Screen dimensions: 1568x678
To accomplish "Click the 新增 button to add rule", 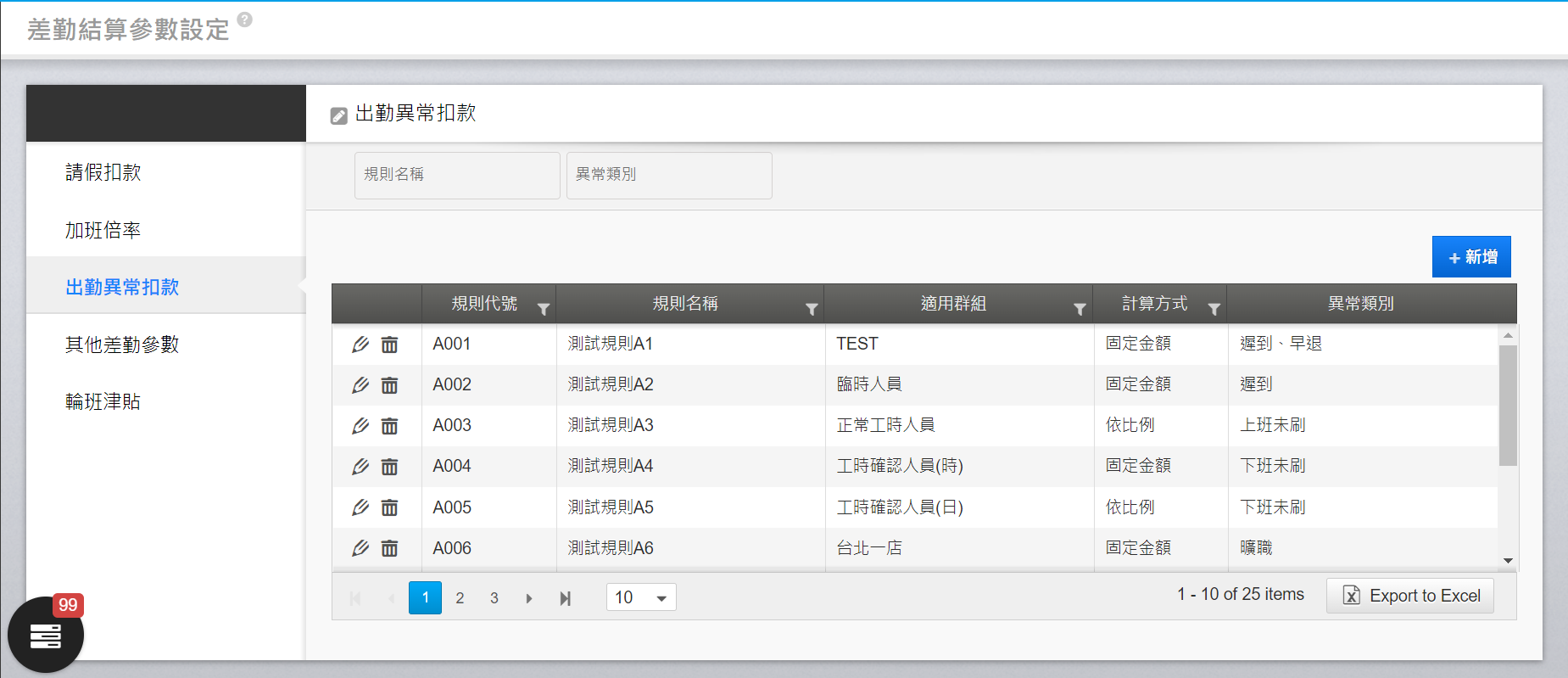I will 1471,257.
